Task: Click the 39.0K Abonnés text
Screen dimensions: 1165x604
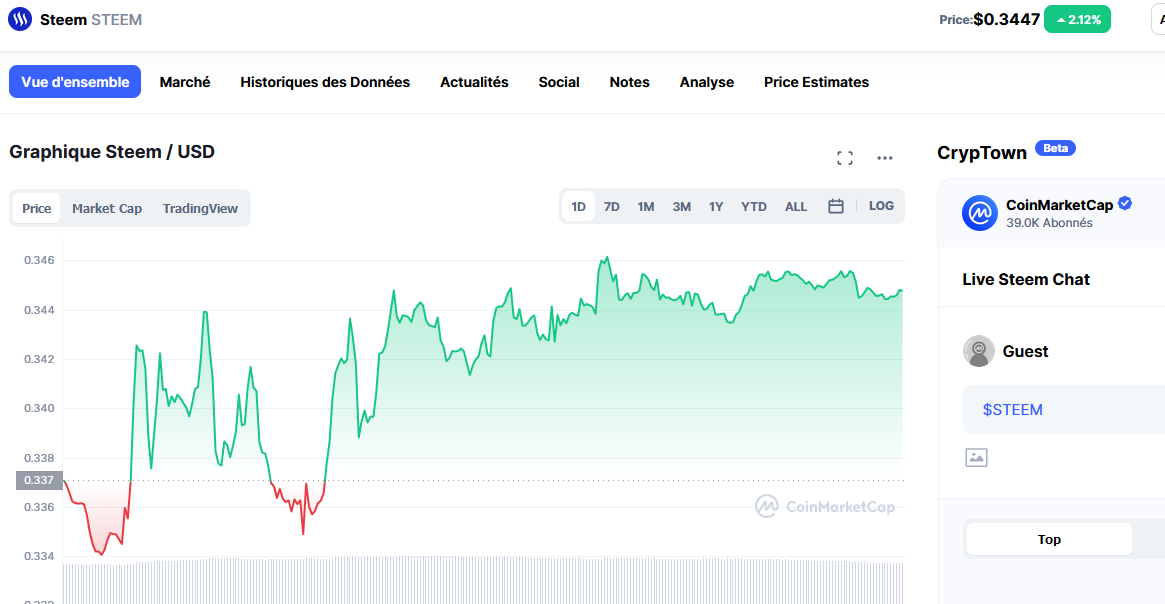Action: (1049, 223)
